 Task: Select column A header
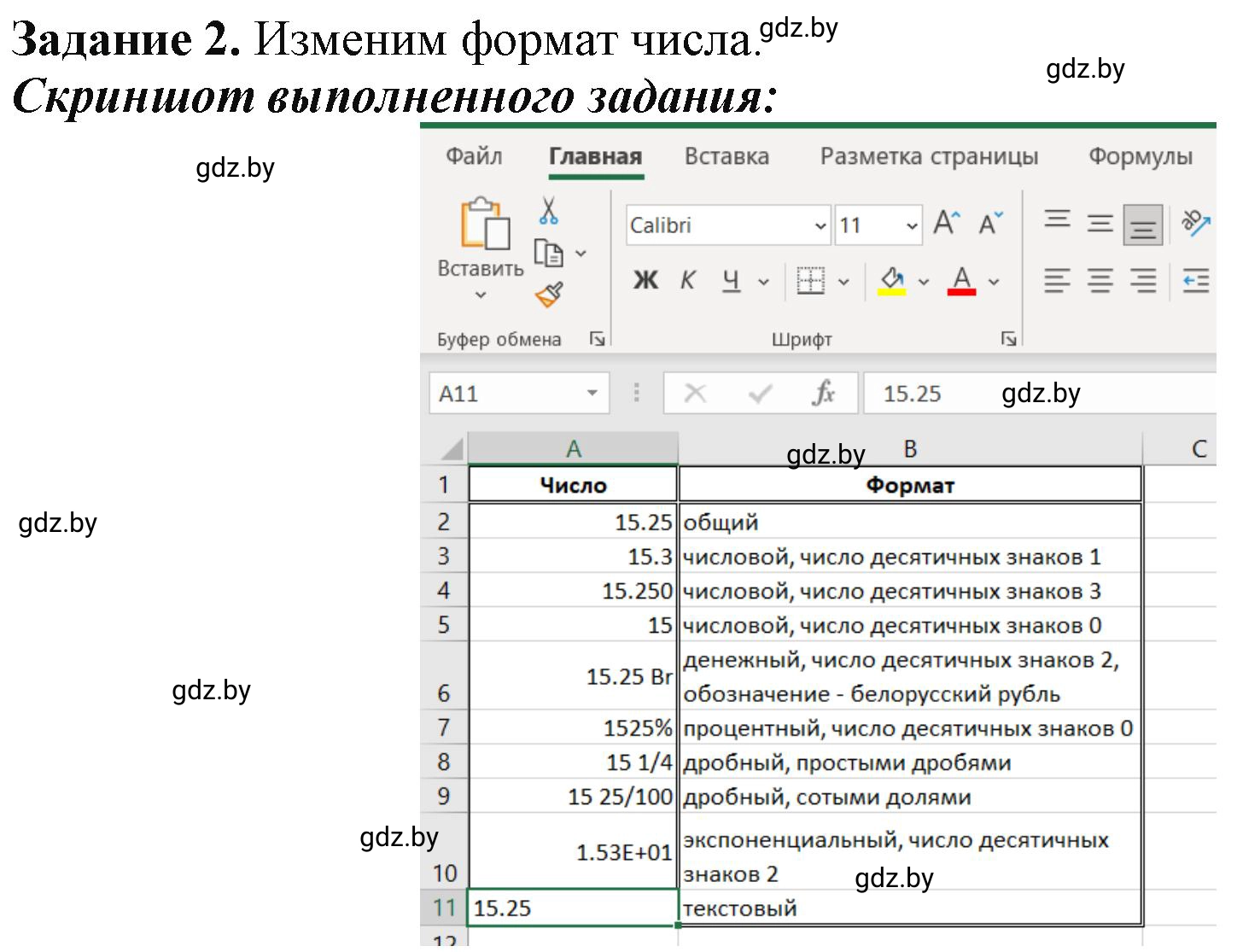[573, 449]
